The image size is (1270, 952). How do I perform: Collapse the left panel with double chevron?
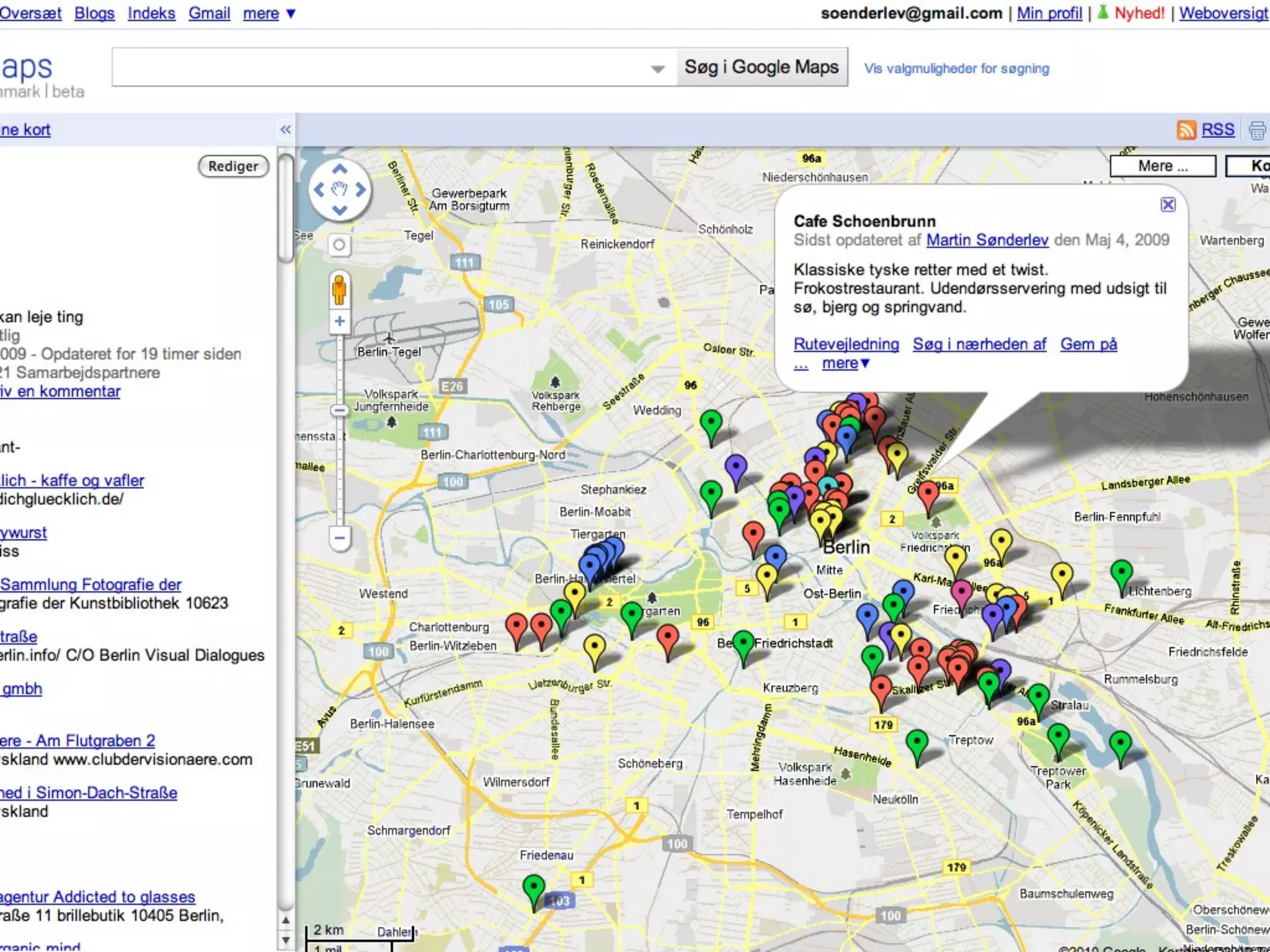pyautogui.click(x=285, y=130)
